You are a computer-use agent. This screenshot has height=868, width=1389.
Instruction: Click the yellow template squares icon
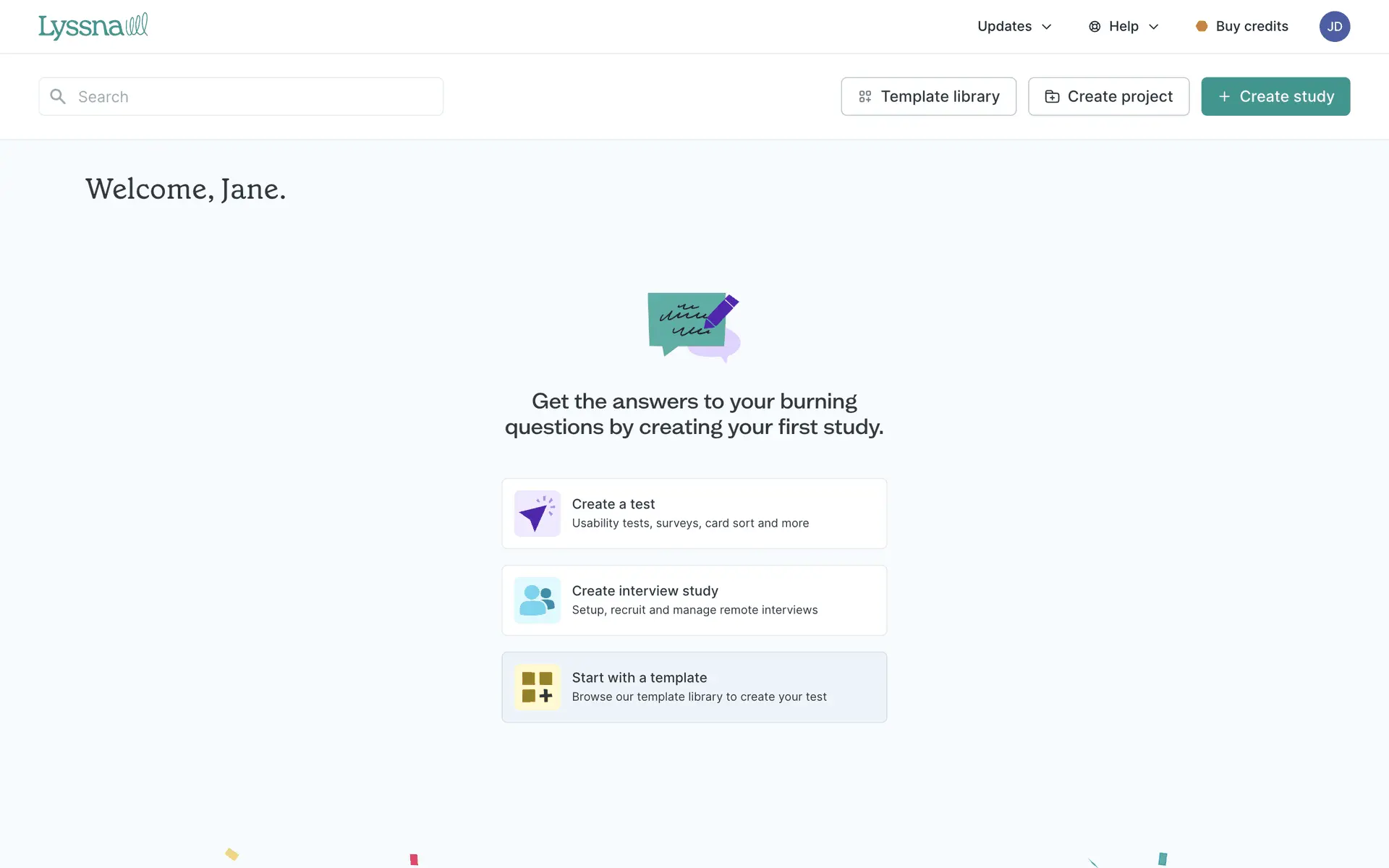[537, 687]
